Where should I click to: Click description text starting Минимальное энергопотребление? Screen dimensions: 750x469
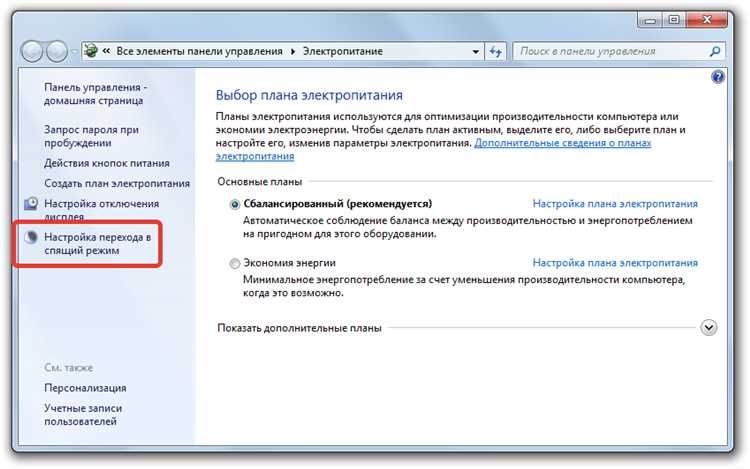coord(464,286)
